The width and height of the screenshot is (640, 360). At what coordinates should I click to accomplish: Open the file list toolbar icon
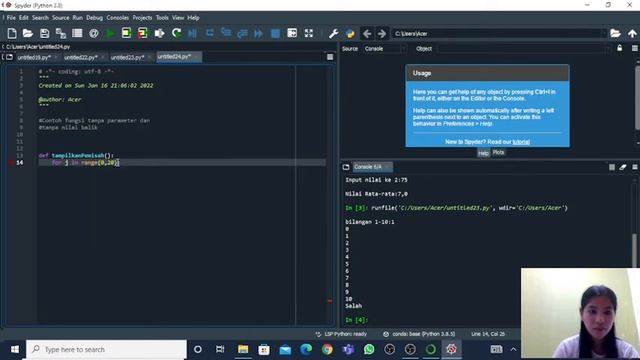click(x=77, y=33)
